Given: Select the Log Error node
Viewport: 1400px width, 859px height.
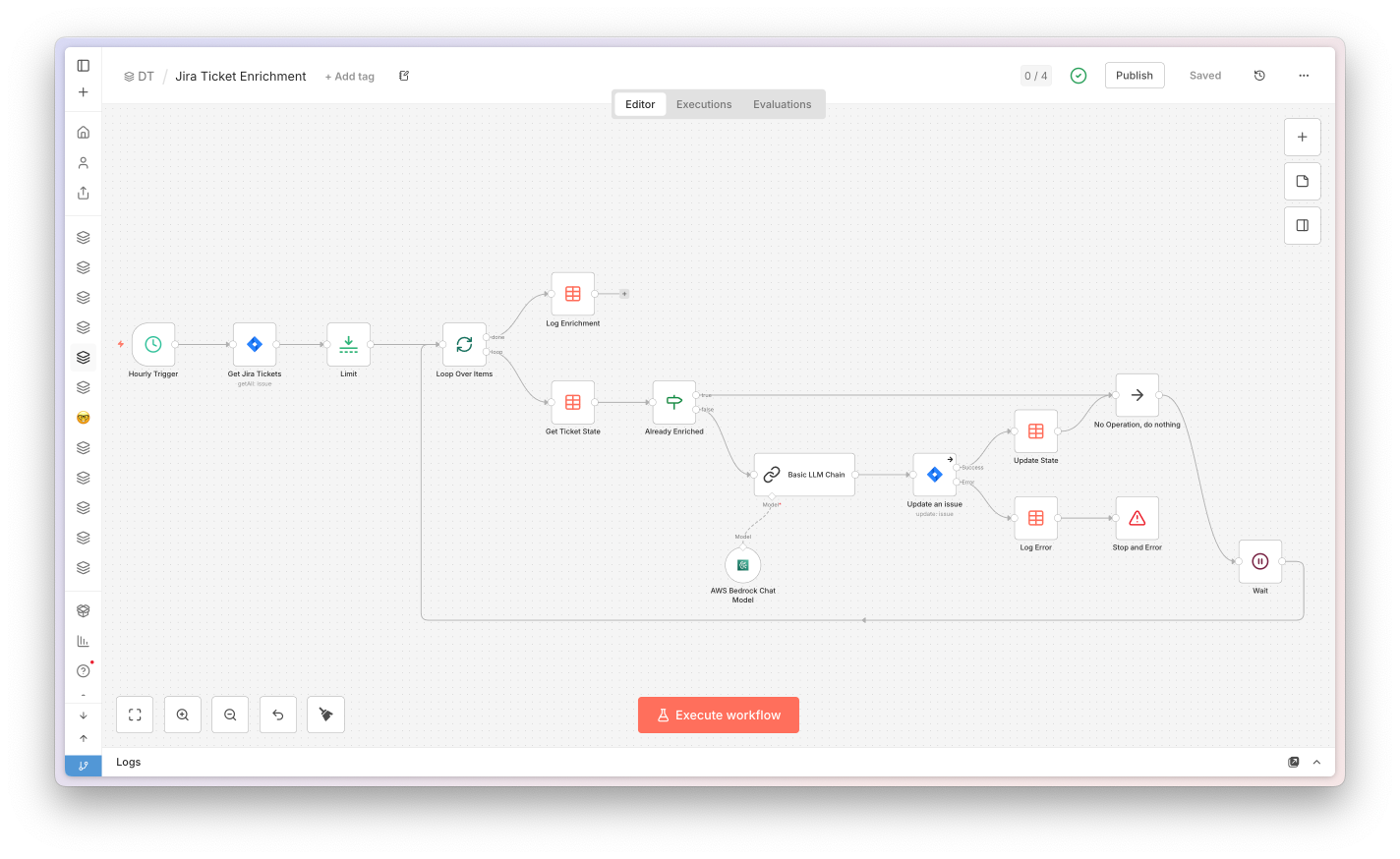Looking at the screenshot, I should coord(1036,518).
